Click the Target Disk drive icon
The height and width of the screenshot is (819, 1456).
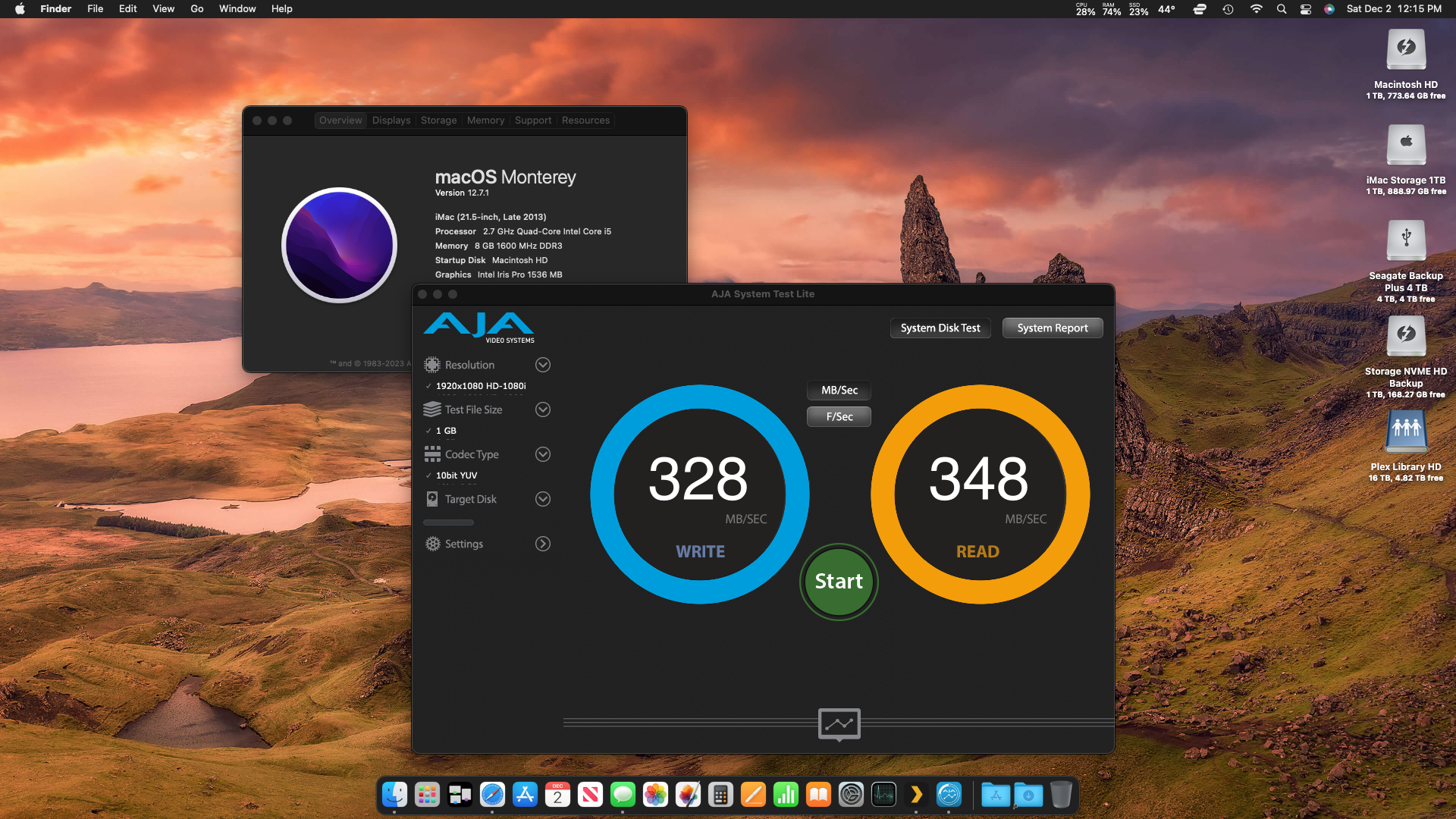432,499
